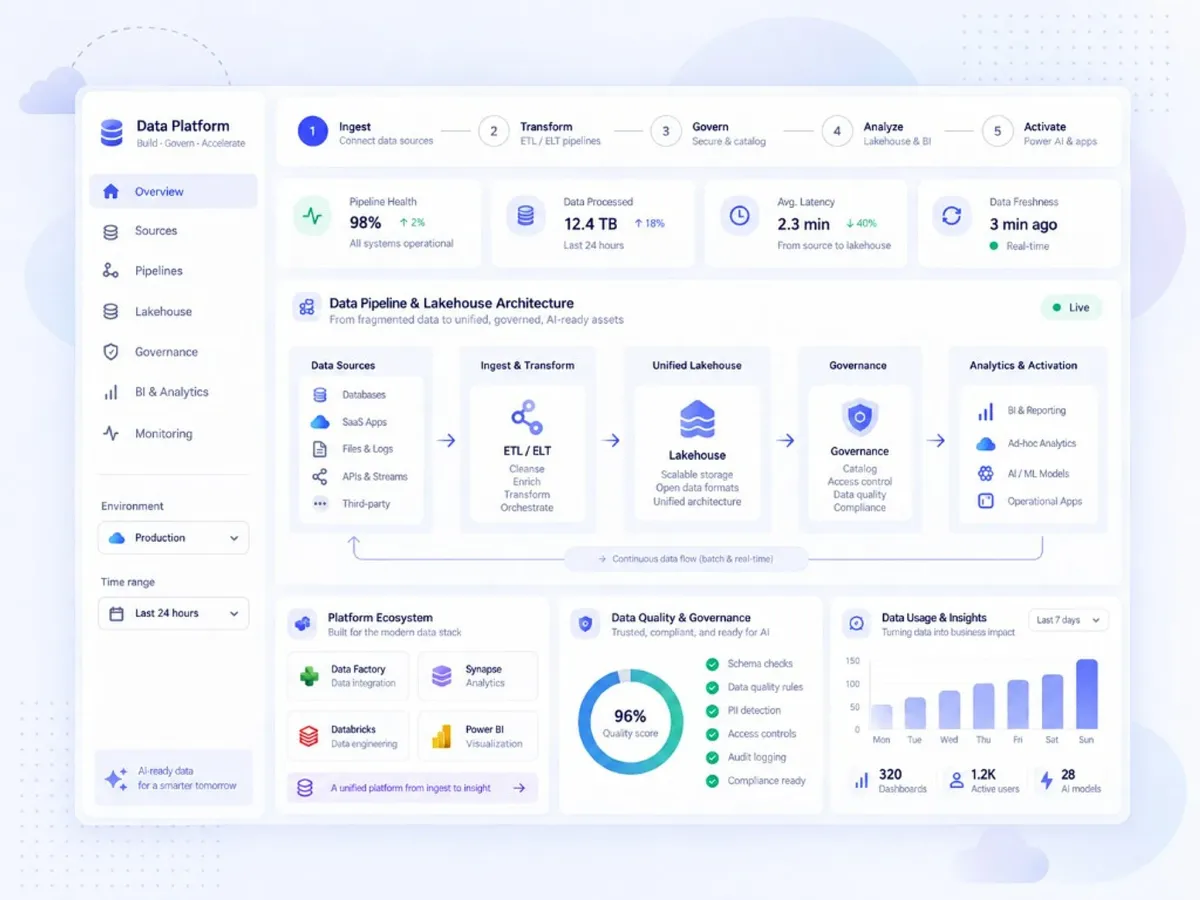Open the Last 7 days dropdown
Image resolution: width=1200 pixels, height=900 pixels.
tap(1068, 620)
